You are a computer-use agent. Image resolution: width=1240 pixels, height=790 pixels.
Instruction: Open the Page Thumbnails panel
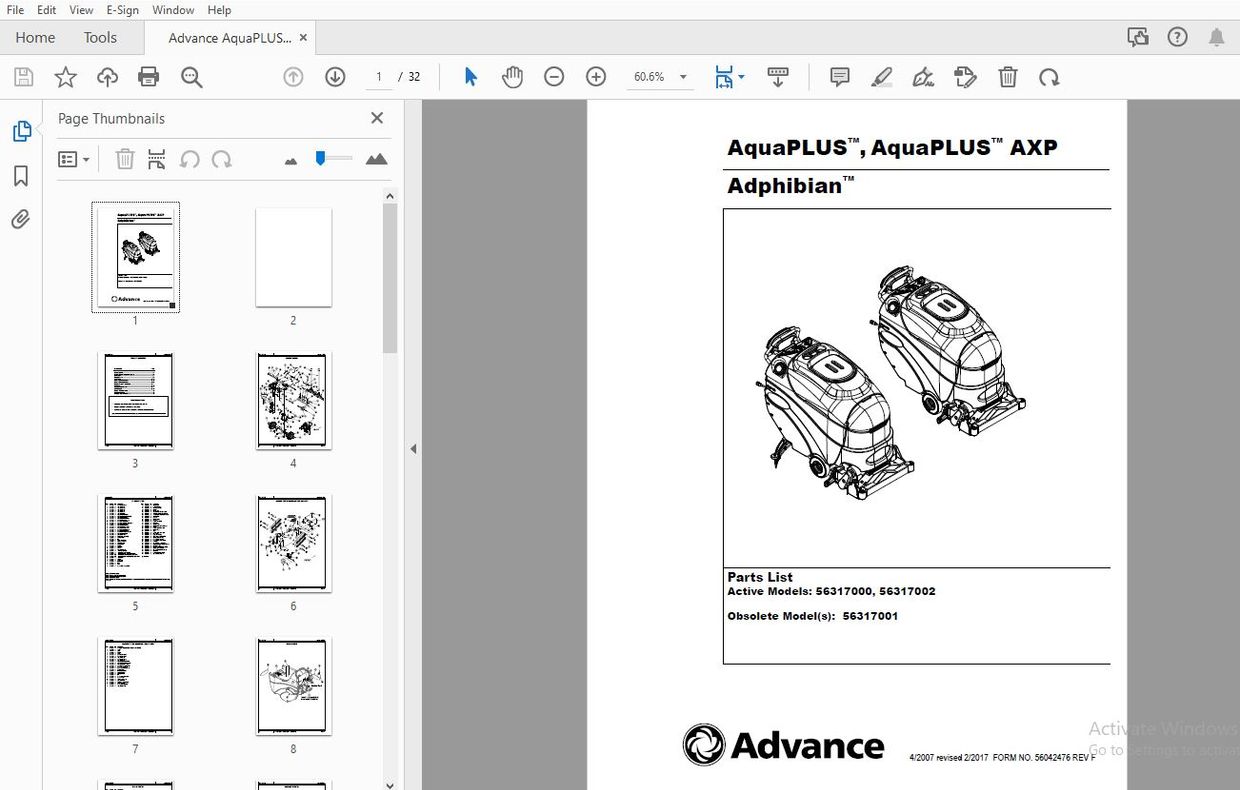(x=21, y=130)
